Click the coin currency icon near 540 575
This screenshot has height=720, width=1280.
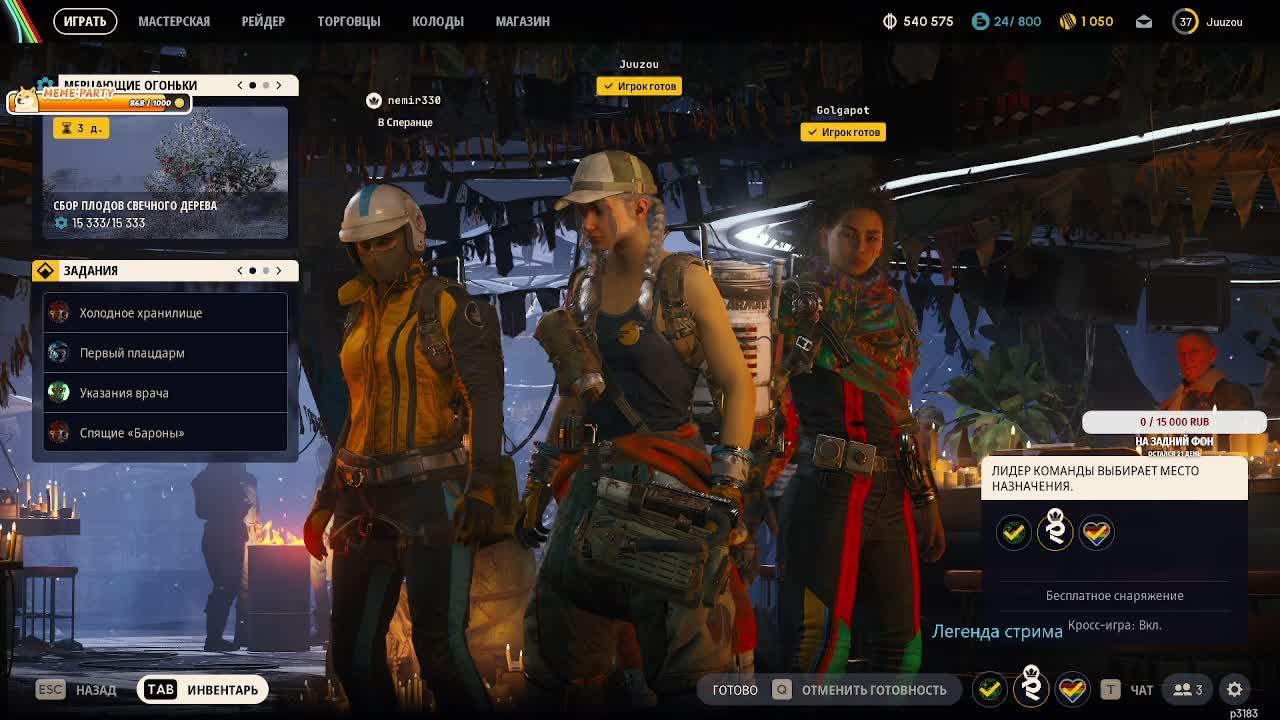[890, 21]
